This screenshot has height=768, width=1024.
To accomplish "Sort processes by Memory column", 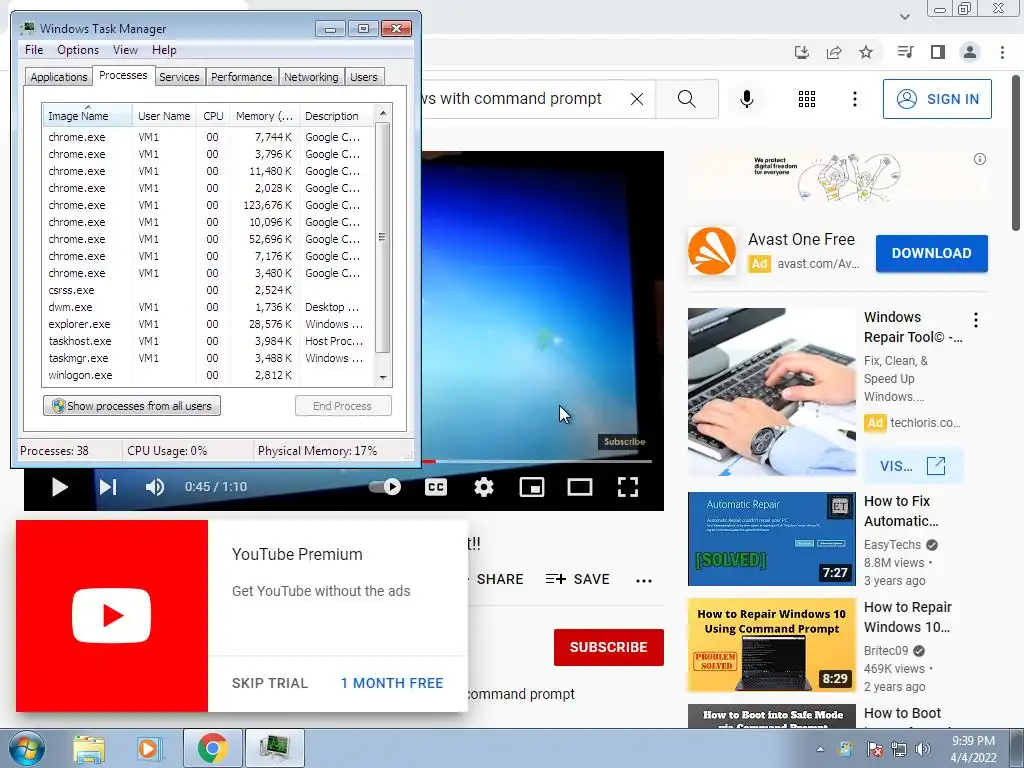I will [264, 116].
